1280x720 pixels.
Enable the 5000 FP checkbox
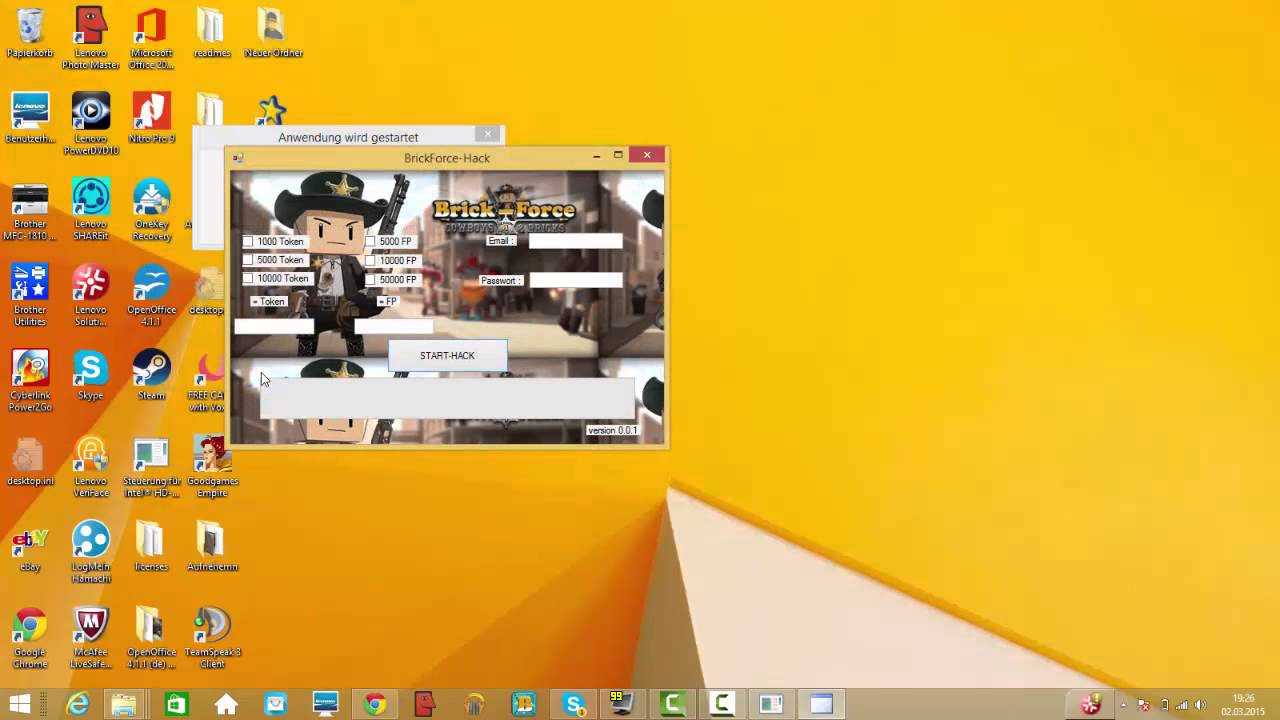pos(370,241)
